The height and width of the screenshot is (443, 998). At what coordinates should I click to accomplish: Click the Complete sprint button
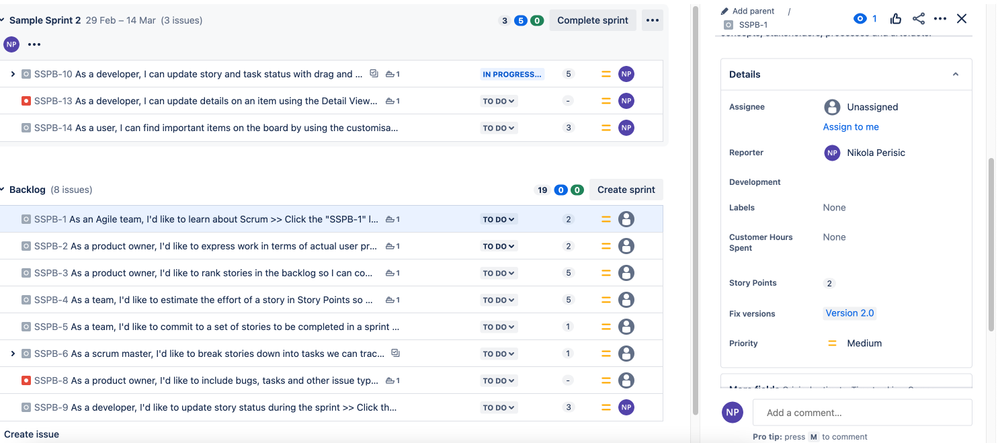[593, 20]
